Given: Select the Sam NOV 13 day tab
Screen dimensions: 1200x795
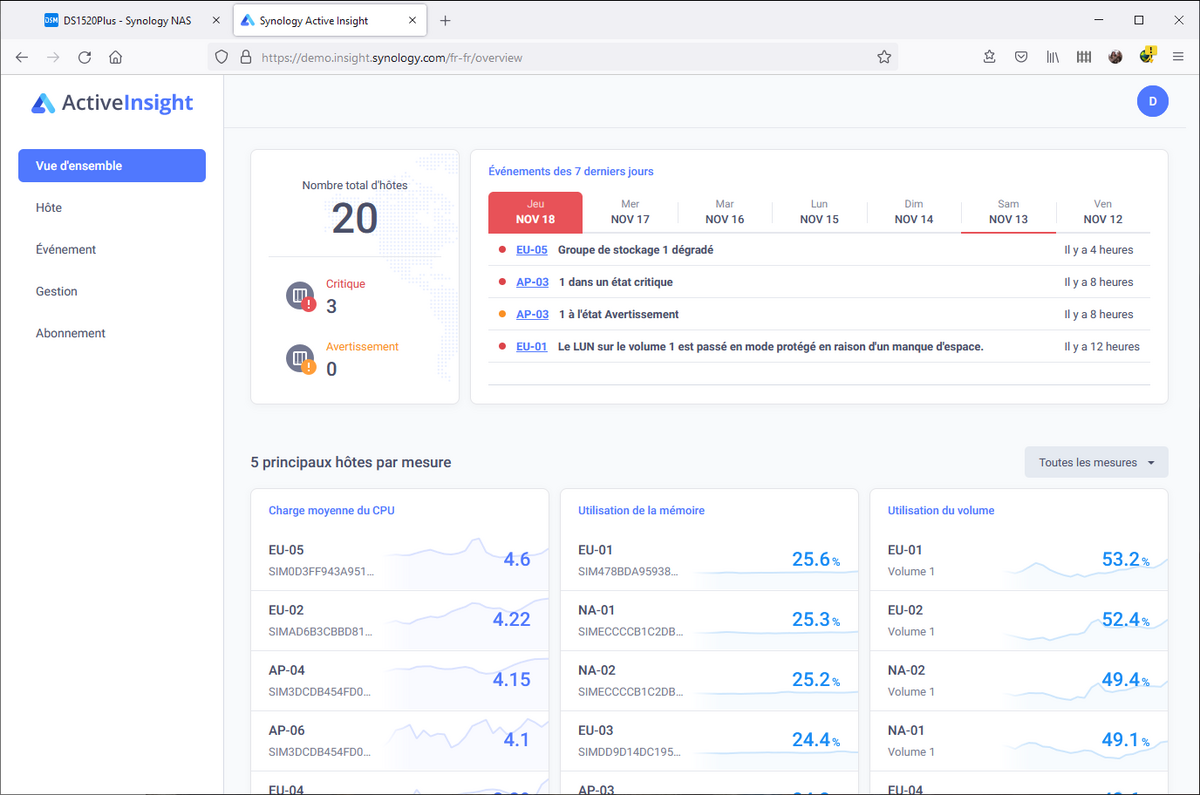Looking at the screenshot, I should pos(1008,212).
